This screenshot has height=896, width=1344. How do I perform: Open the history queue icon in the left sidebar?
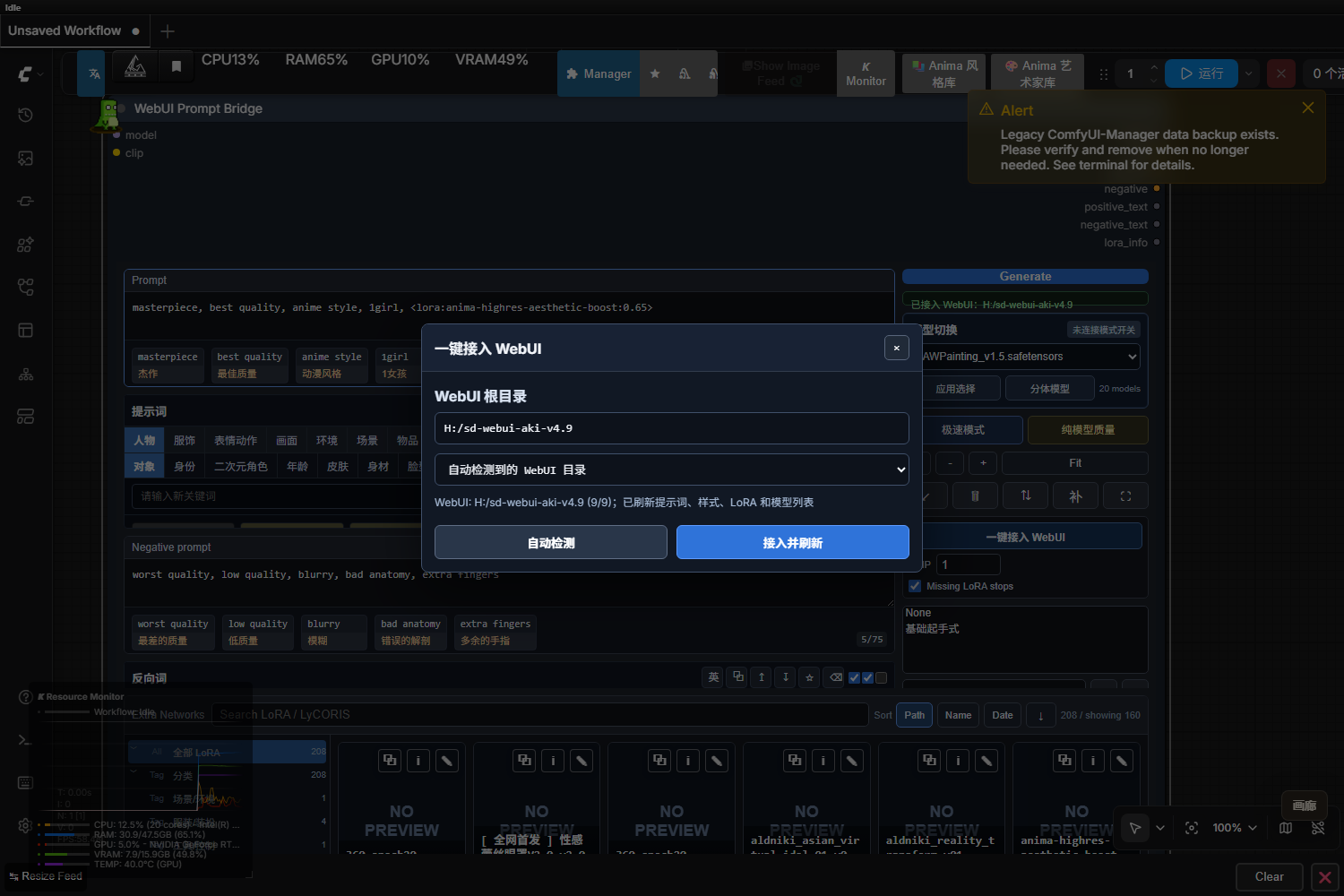[26, 115]
